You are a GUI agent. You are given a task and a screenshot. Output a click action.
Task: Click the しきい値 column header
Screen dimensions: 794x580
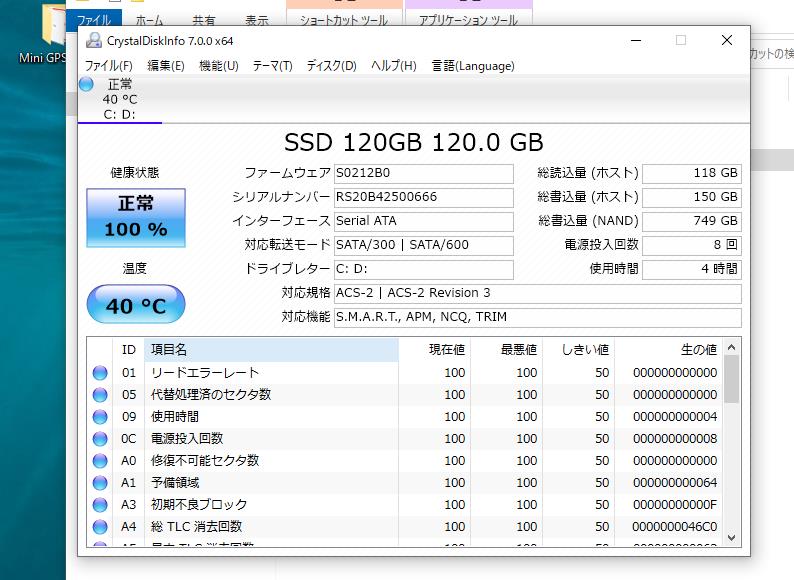(578, 350)
